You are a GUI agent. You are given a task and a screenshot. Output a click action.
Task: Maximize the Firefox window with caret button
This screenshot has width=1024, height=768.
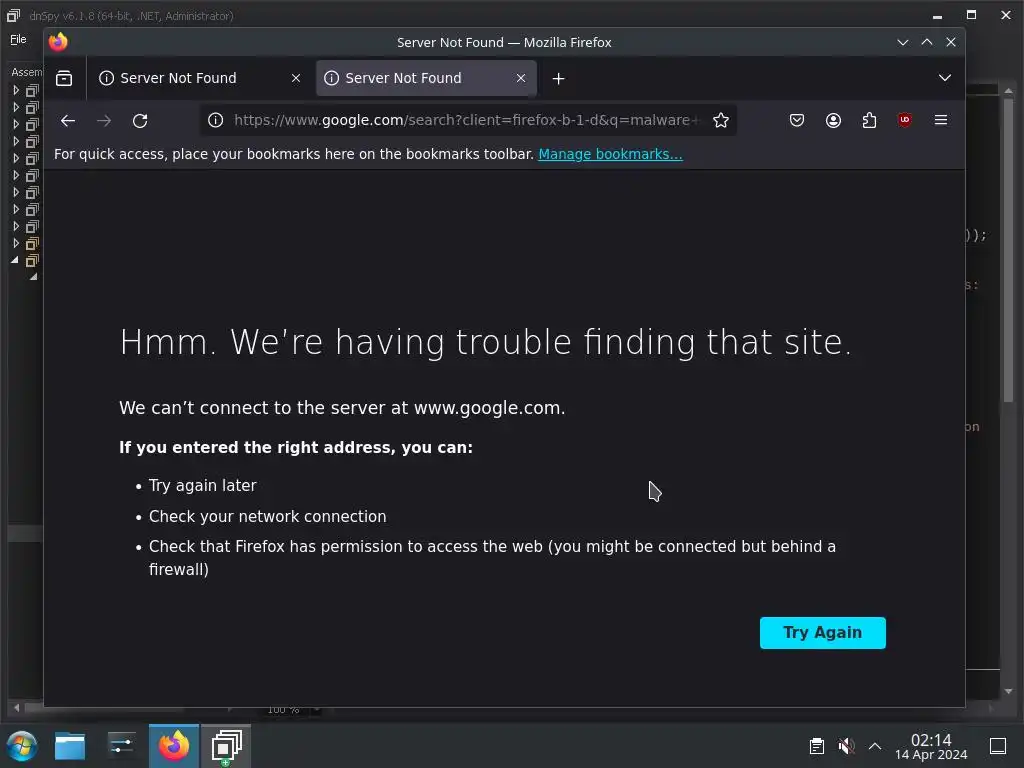click(x=927, y=42)
